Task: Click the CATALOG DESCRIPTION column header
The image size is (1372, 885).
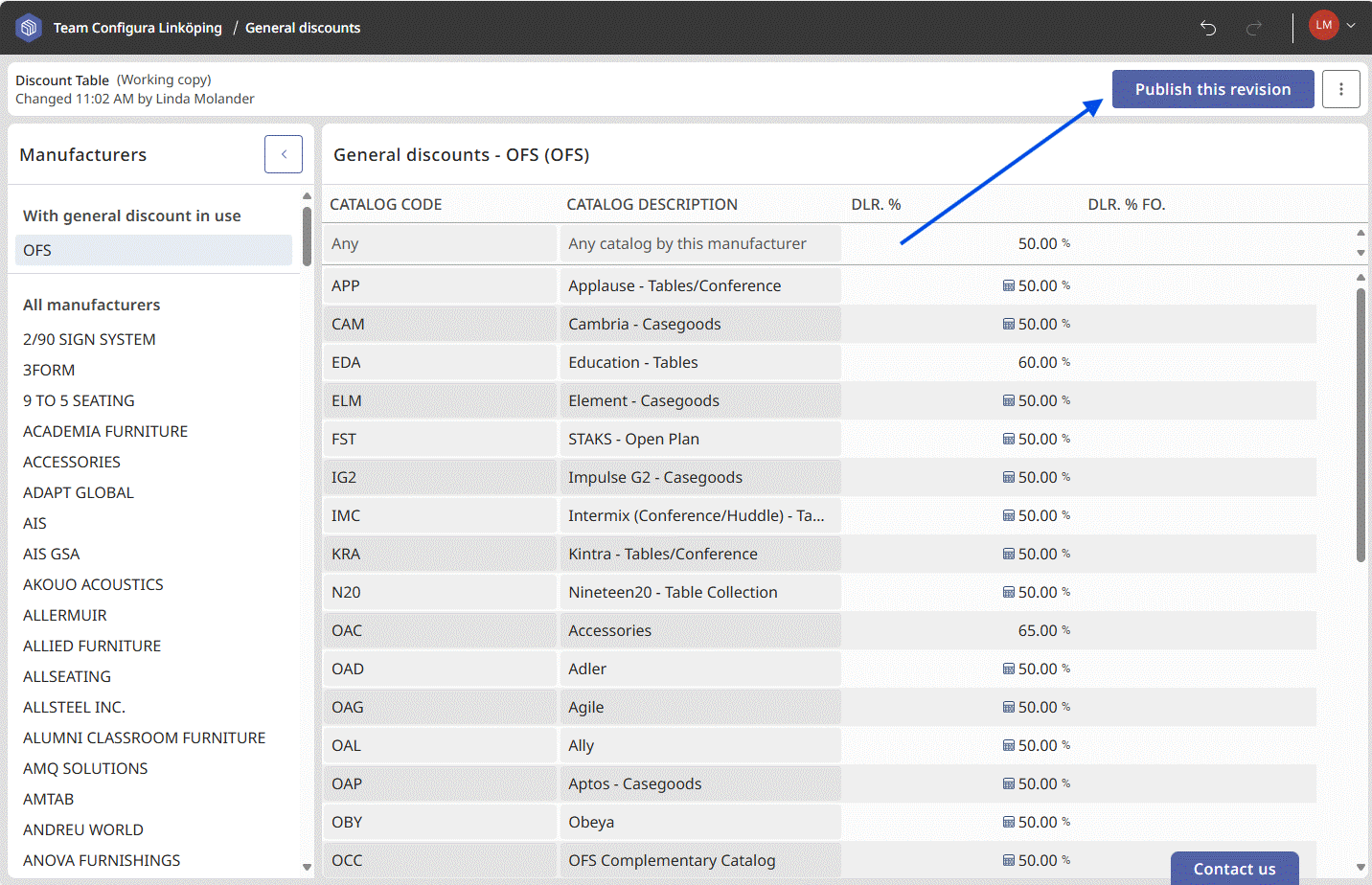Action: (x=652, y=204)
